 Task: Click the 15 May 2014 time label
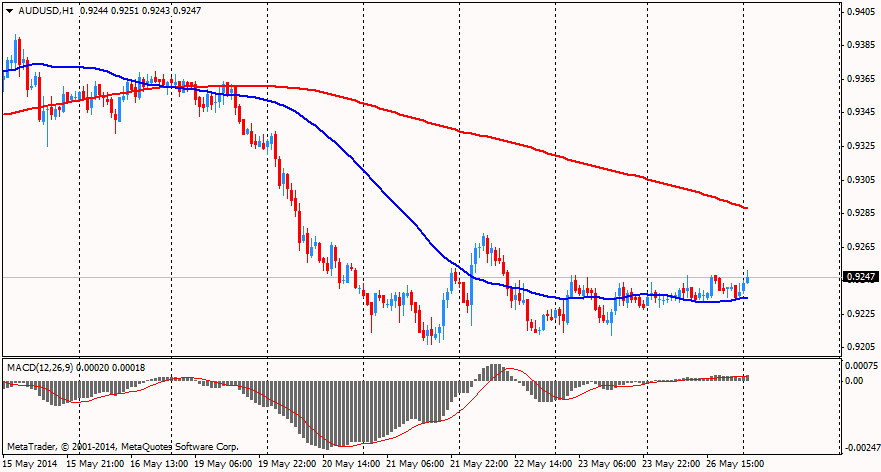pos(28,463)
